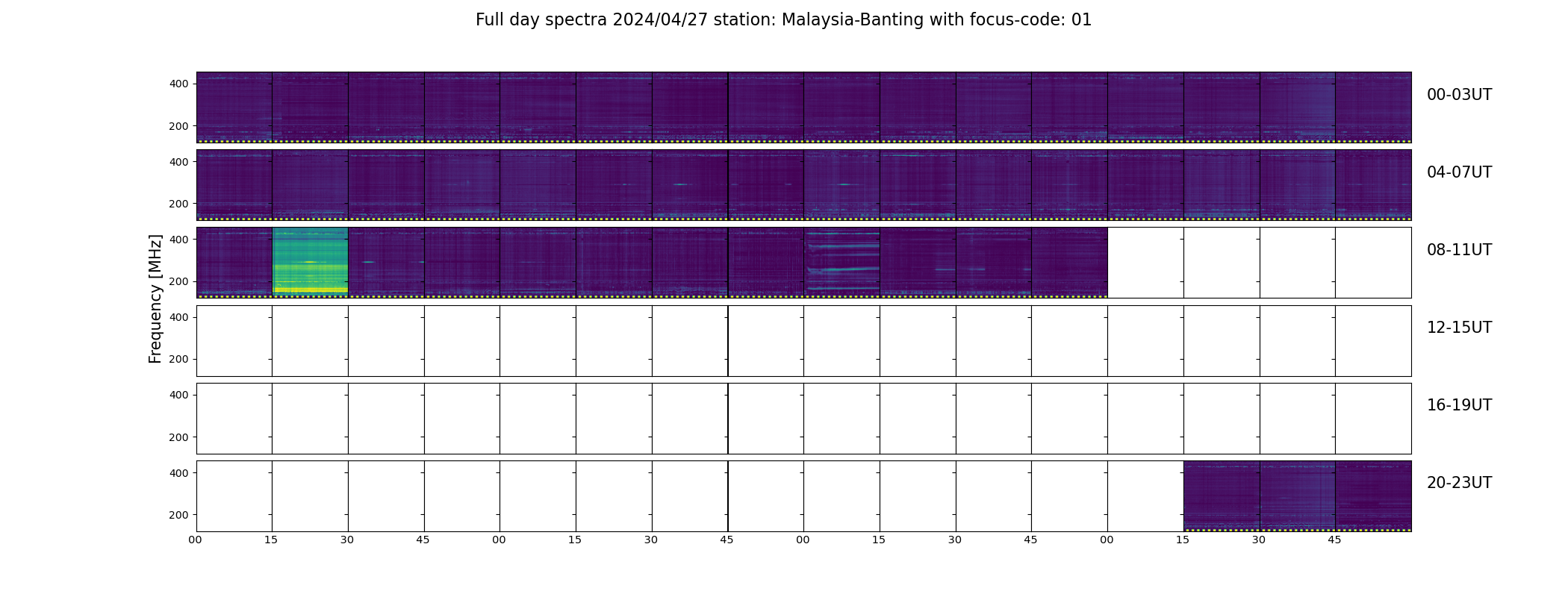Click the "Full day spectra 2024/04/27" figure title
The width and height of the screenshot is (1568, 597).
[x=783, y=20]
